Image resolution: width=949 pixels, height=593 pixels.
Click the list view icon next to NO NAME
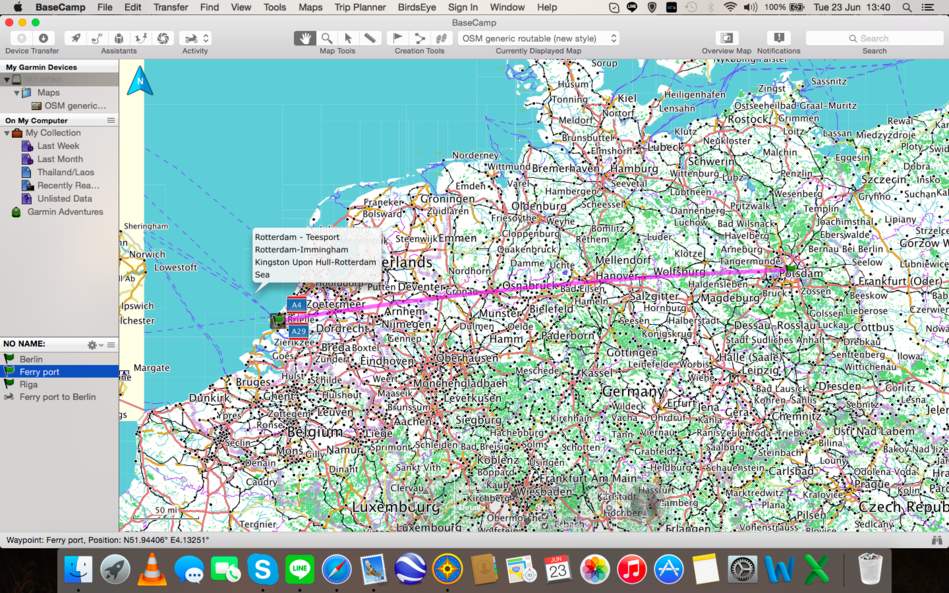pos(111,344)
